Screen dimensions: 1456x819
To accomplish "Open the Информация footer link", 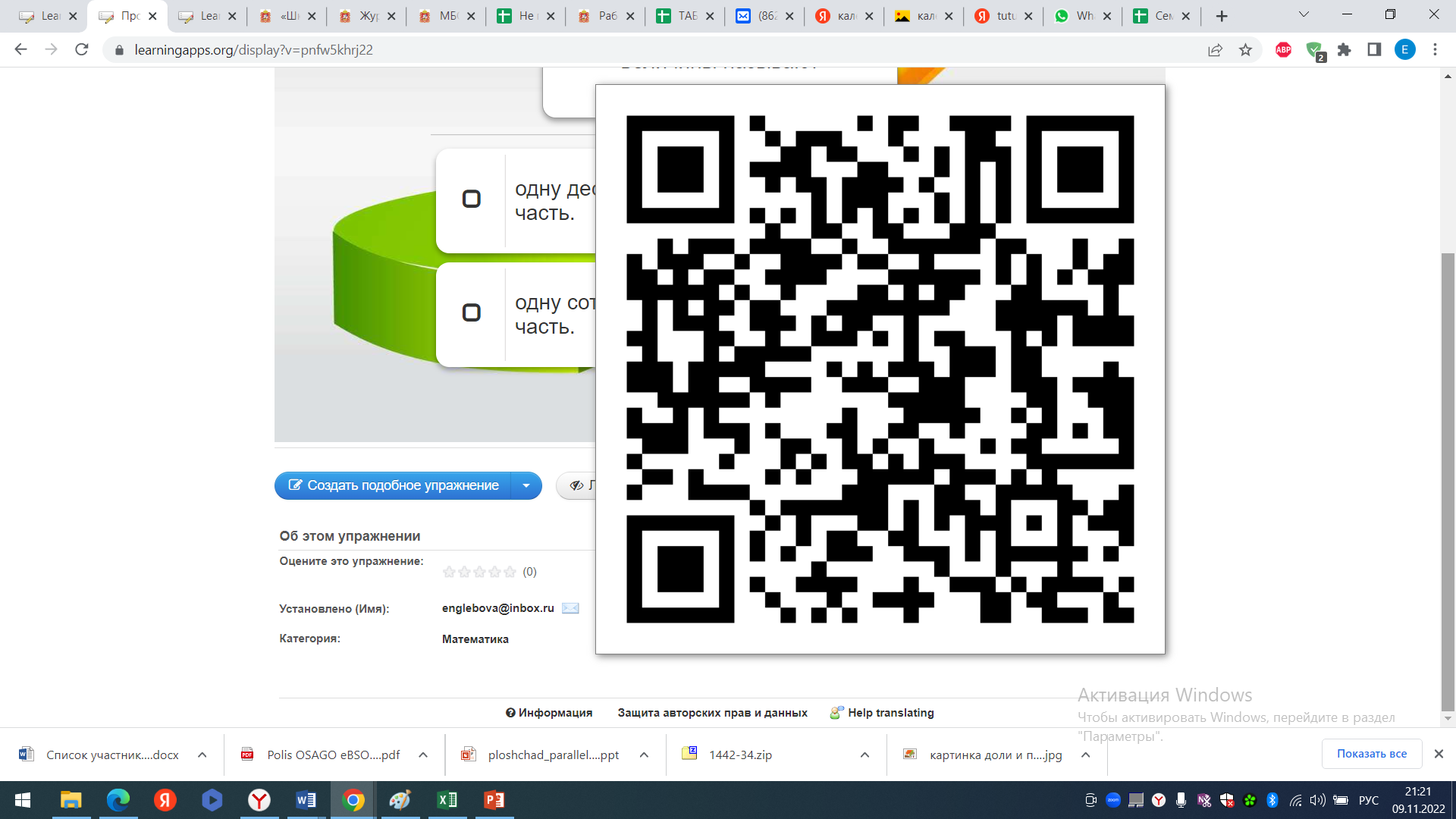I will [x=549, y=713].
